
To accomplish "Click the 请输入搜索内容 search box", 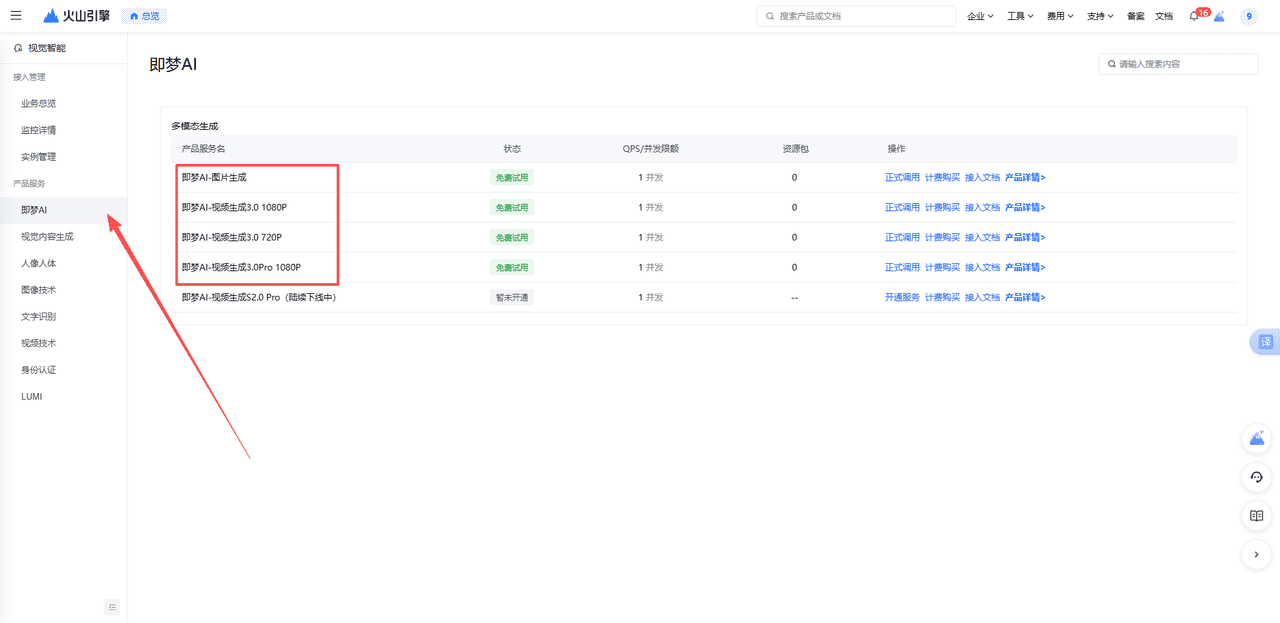I will point(1180,64).
